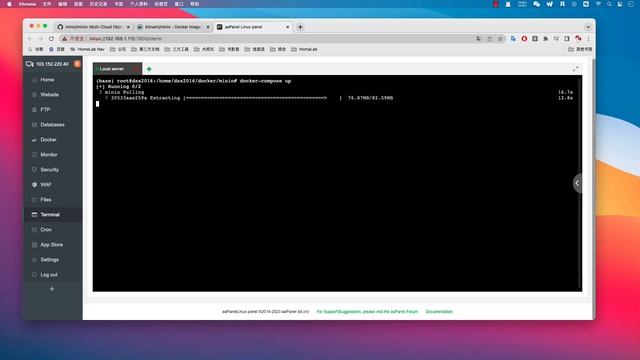Toggle the browser side panel icon
The height and width of the screenshot is (360, 640).
[x=567, y=38]
